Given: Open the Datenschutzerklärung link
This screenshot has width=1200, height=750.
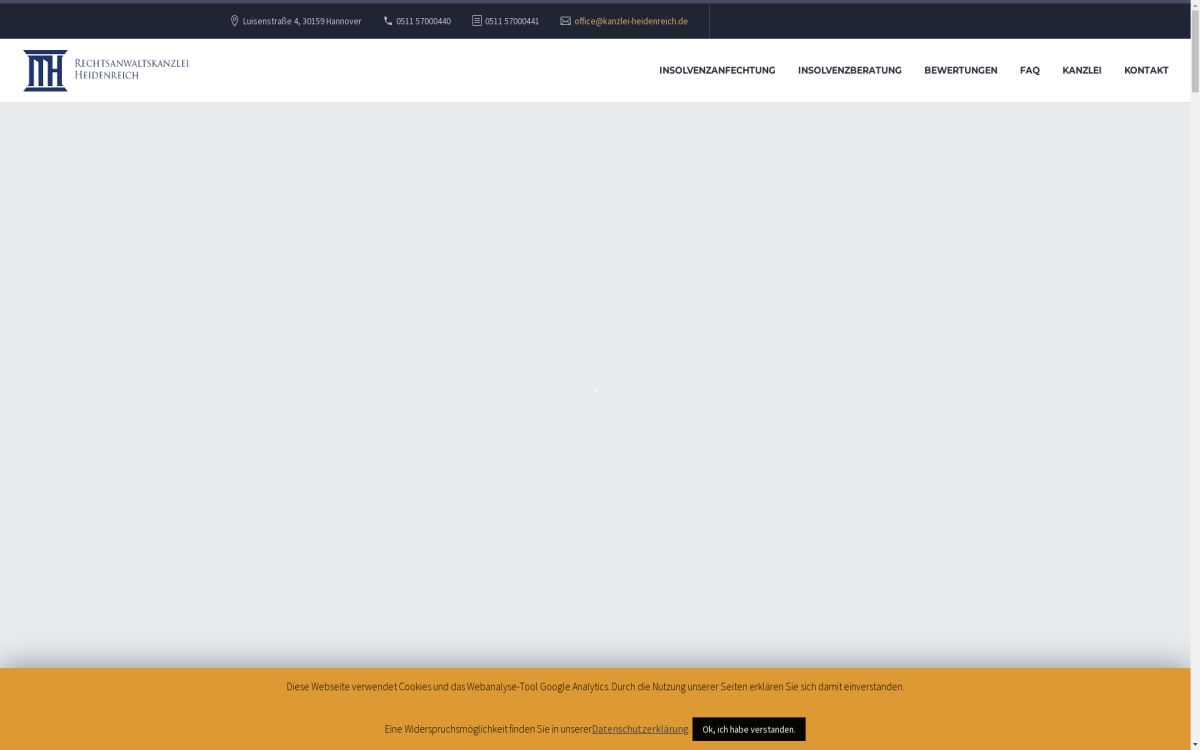Looking at the screenshot, I should click(640, 729).
